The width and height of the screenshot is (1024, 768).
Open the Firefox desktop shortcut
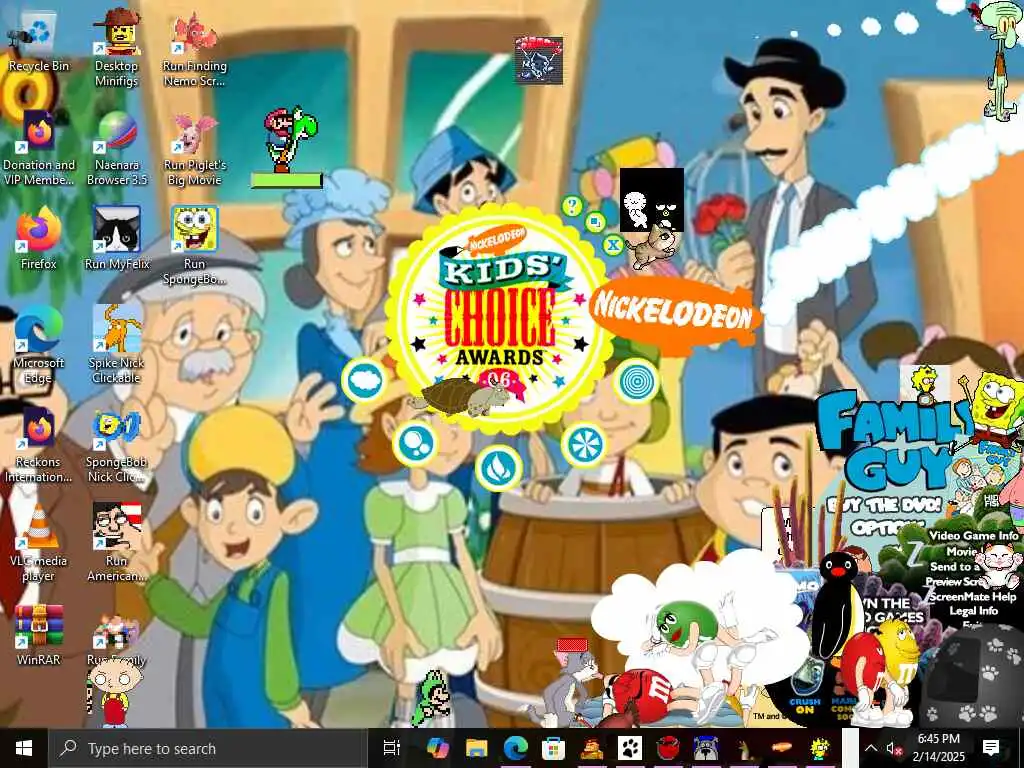(39, 238)
